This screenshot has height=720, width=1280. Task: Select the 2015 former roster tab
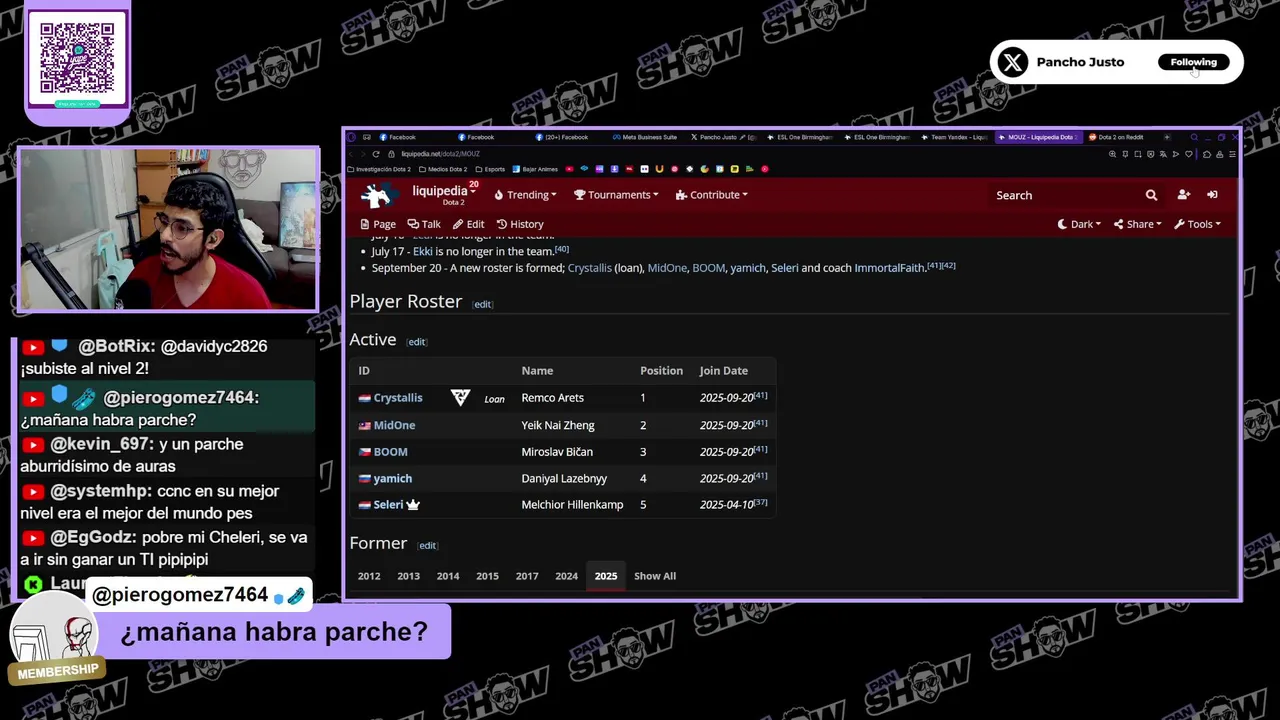pyautogui.click(x=487, y=576)
